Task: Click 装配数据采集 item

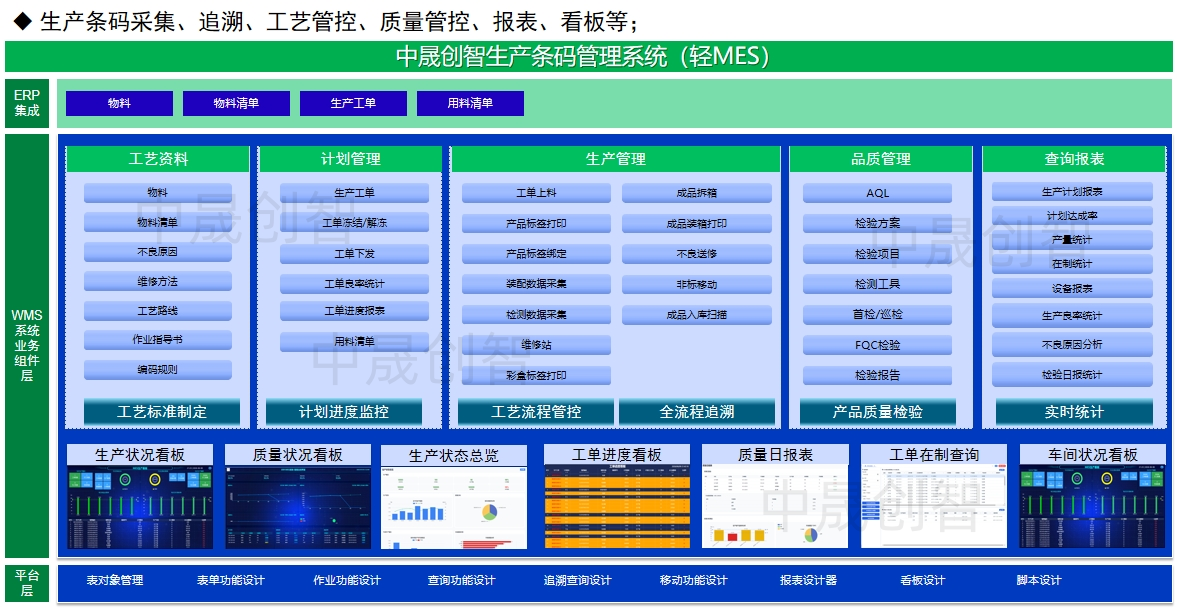Action: [x=536, y=284]
